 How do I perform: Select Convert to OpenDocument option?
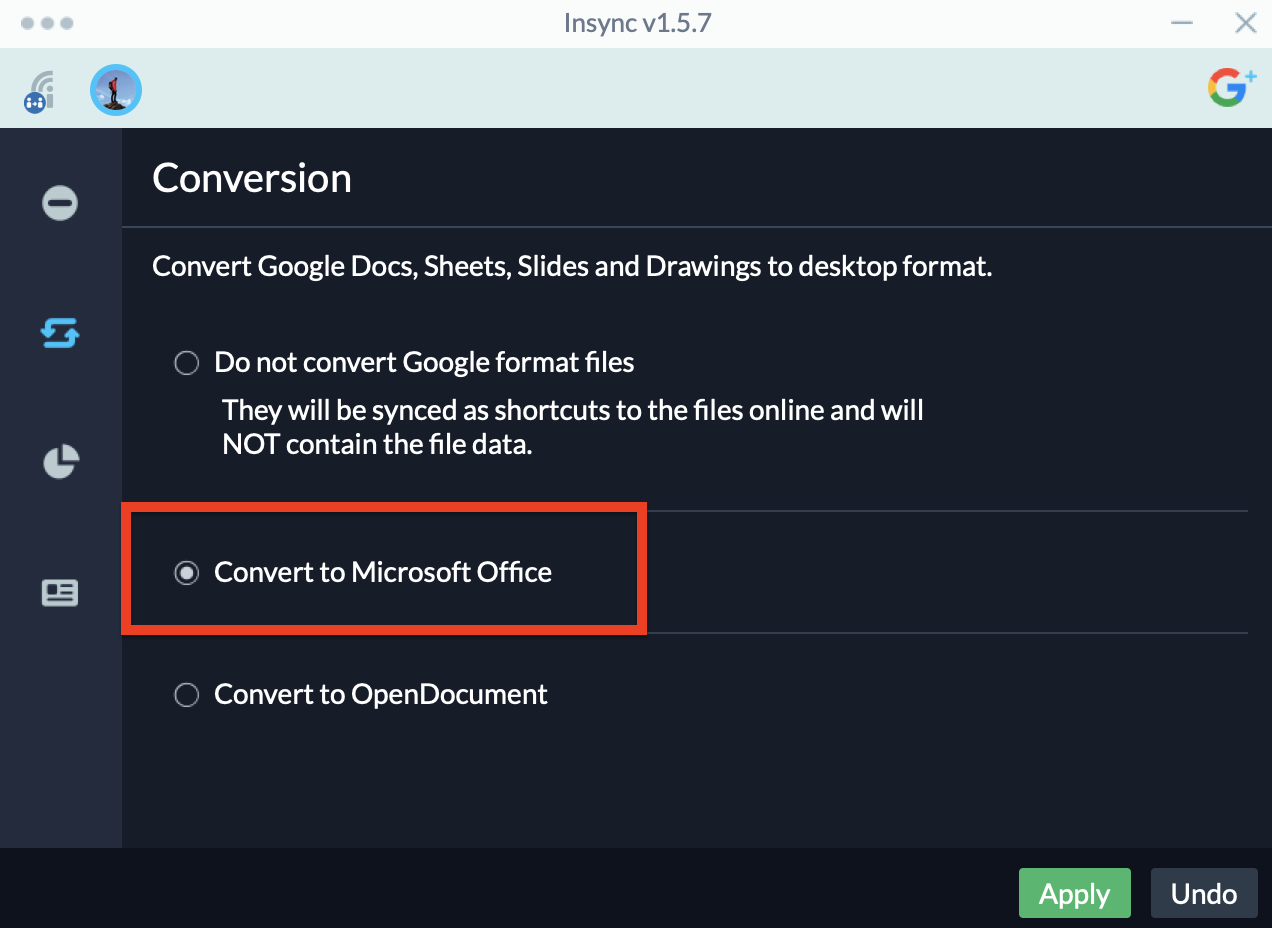click(186, 694)
